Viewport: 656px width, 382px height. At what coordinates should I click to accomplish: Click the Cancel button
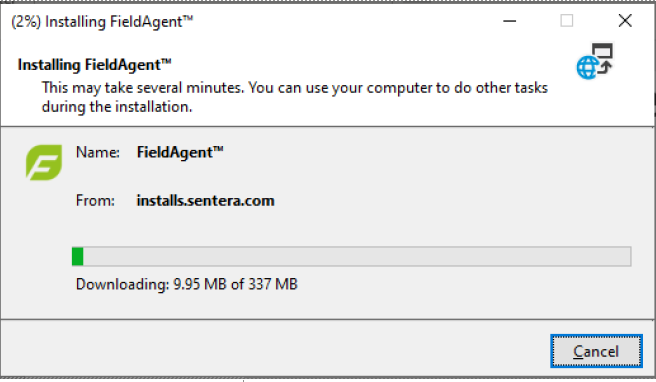pos(596,351)
